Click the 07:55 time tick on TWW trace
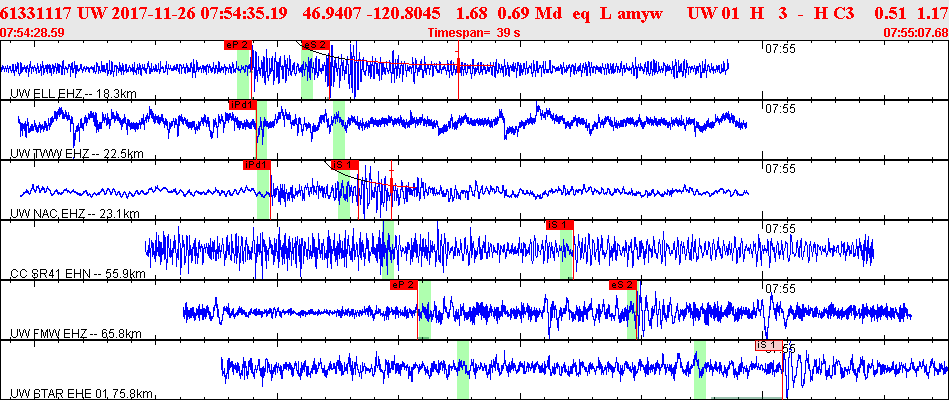This screenshot has height=400, width=949. point(780,109)
